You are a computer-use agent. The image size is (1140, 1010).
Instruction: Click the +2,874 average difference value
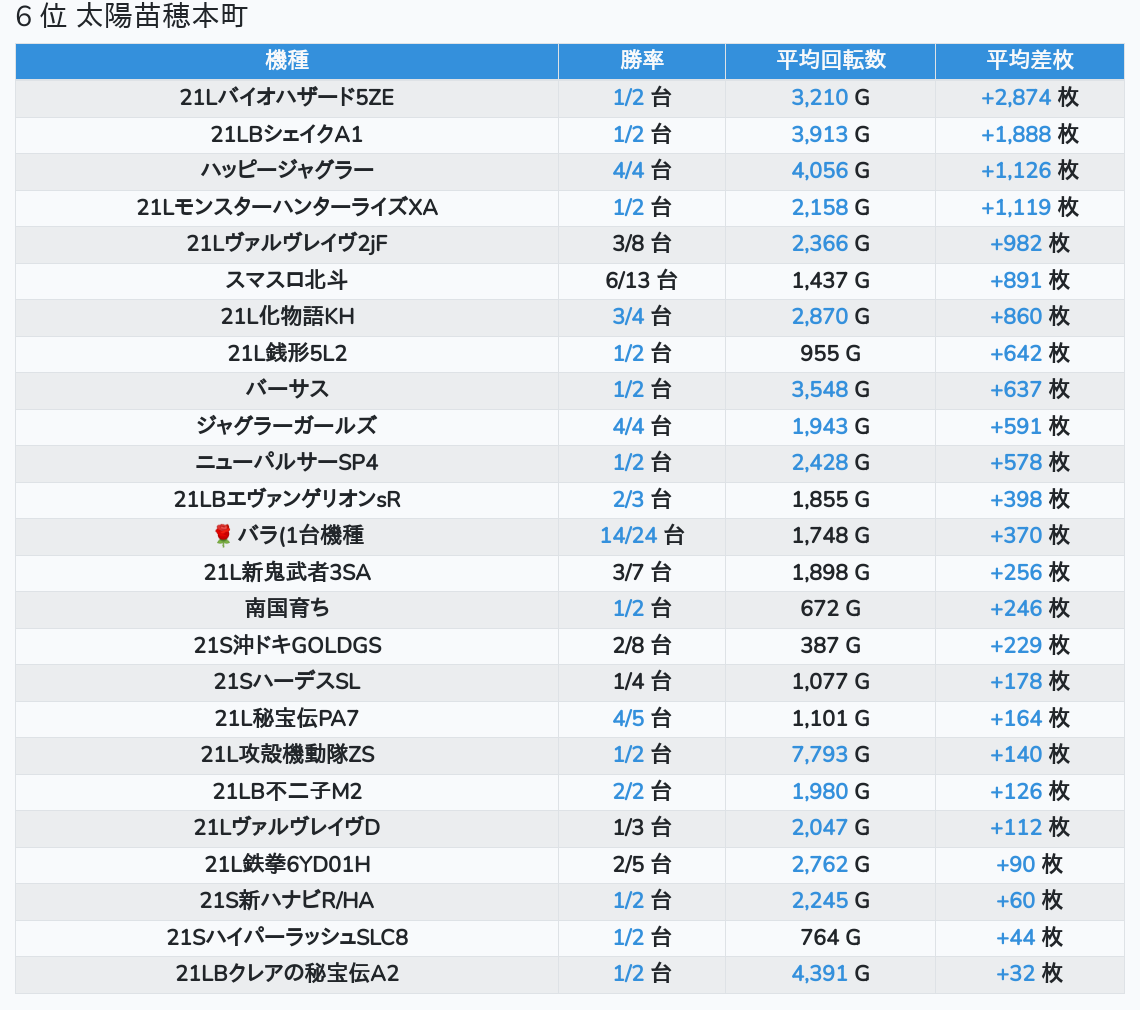(x=1016, y=98)
